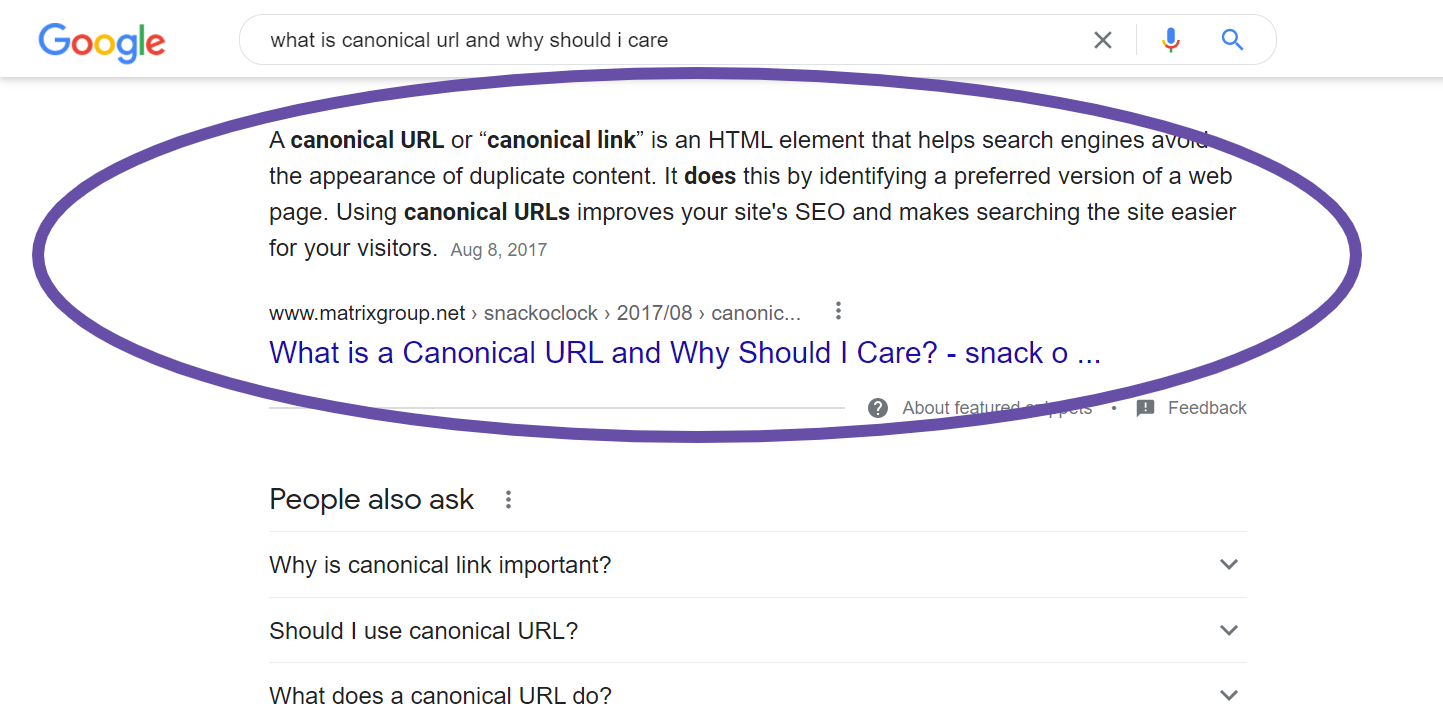This screenshot has height=710, width=1443.
Task: Open three-dot menu next to People also ask
Action: [x=508, y=499]
